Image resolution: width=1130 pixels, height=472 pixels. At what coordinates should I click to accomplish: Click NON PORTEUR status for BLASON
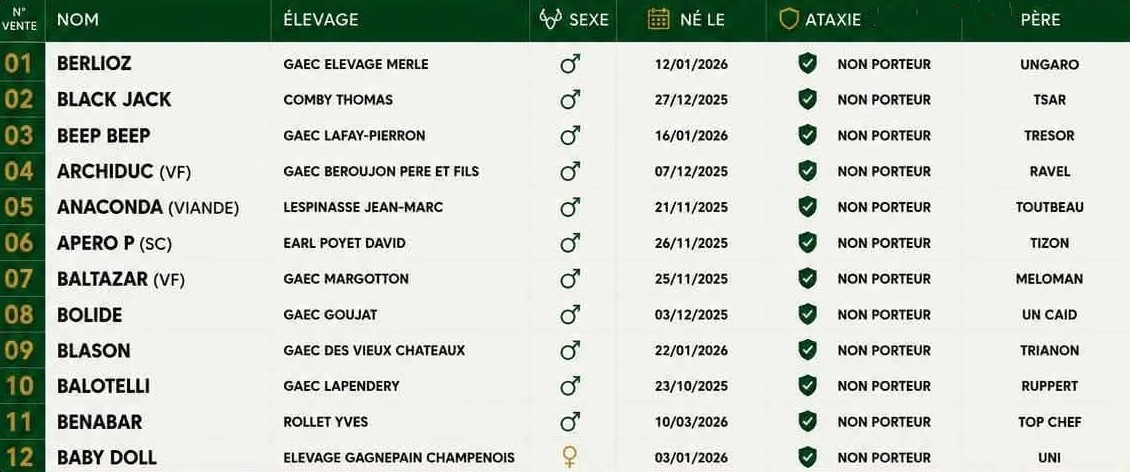click(884, 350)
